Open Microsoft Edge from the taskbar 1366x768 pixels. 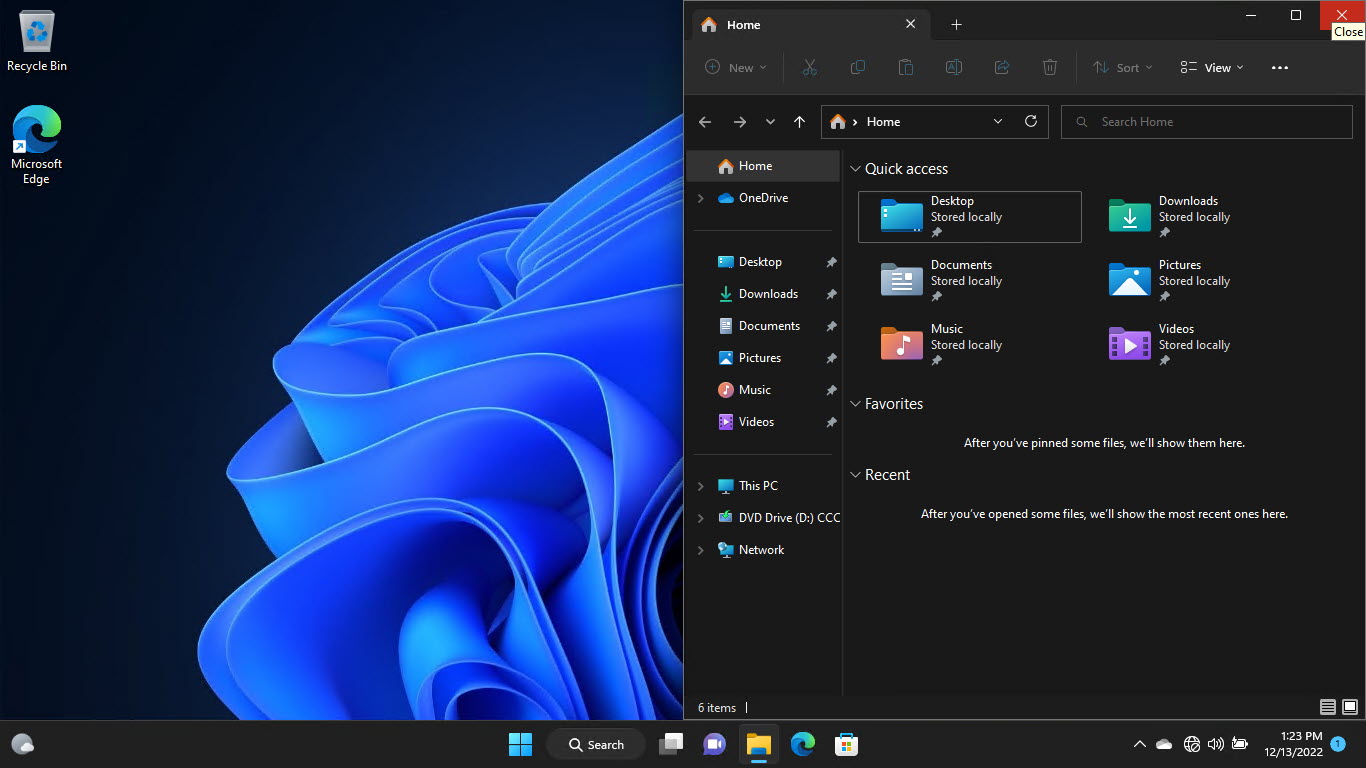click(802, 744)
